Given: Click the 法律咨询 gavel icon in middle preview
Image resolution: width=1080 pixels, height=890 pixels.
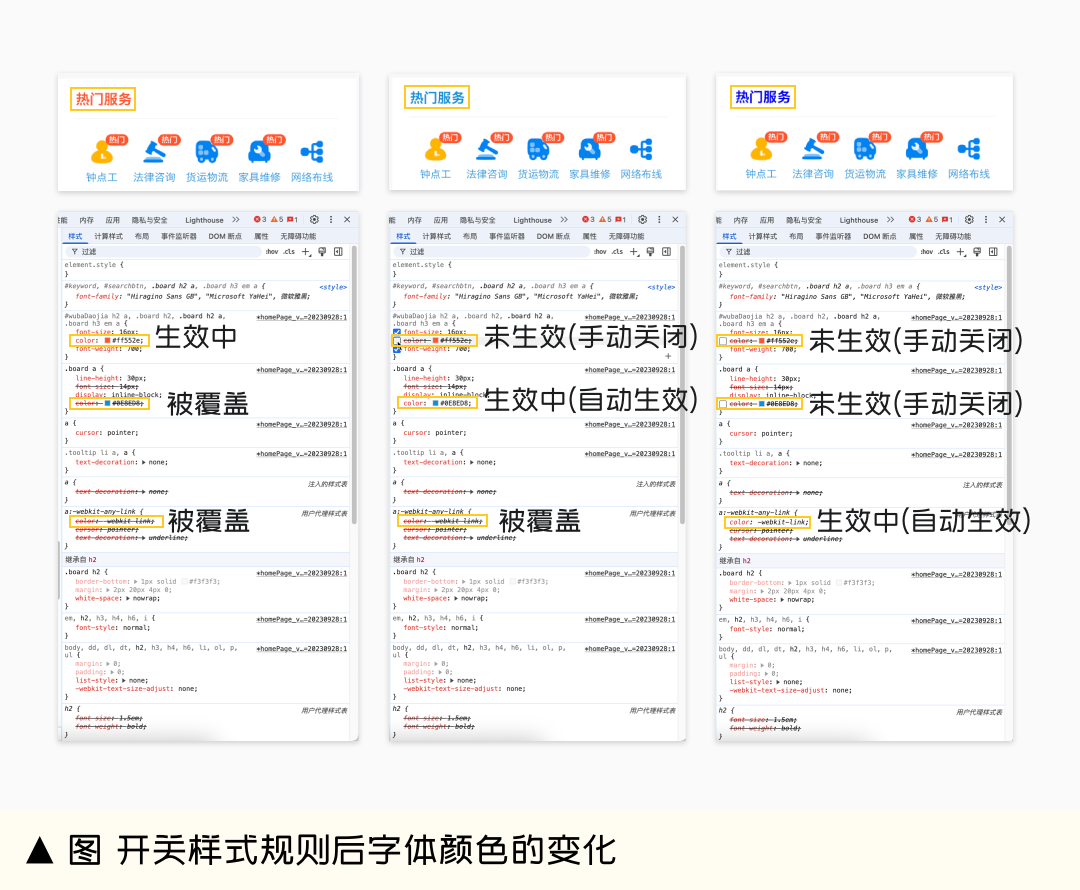Looking at the screenshot, I should [487, 149].
